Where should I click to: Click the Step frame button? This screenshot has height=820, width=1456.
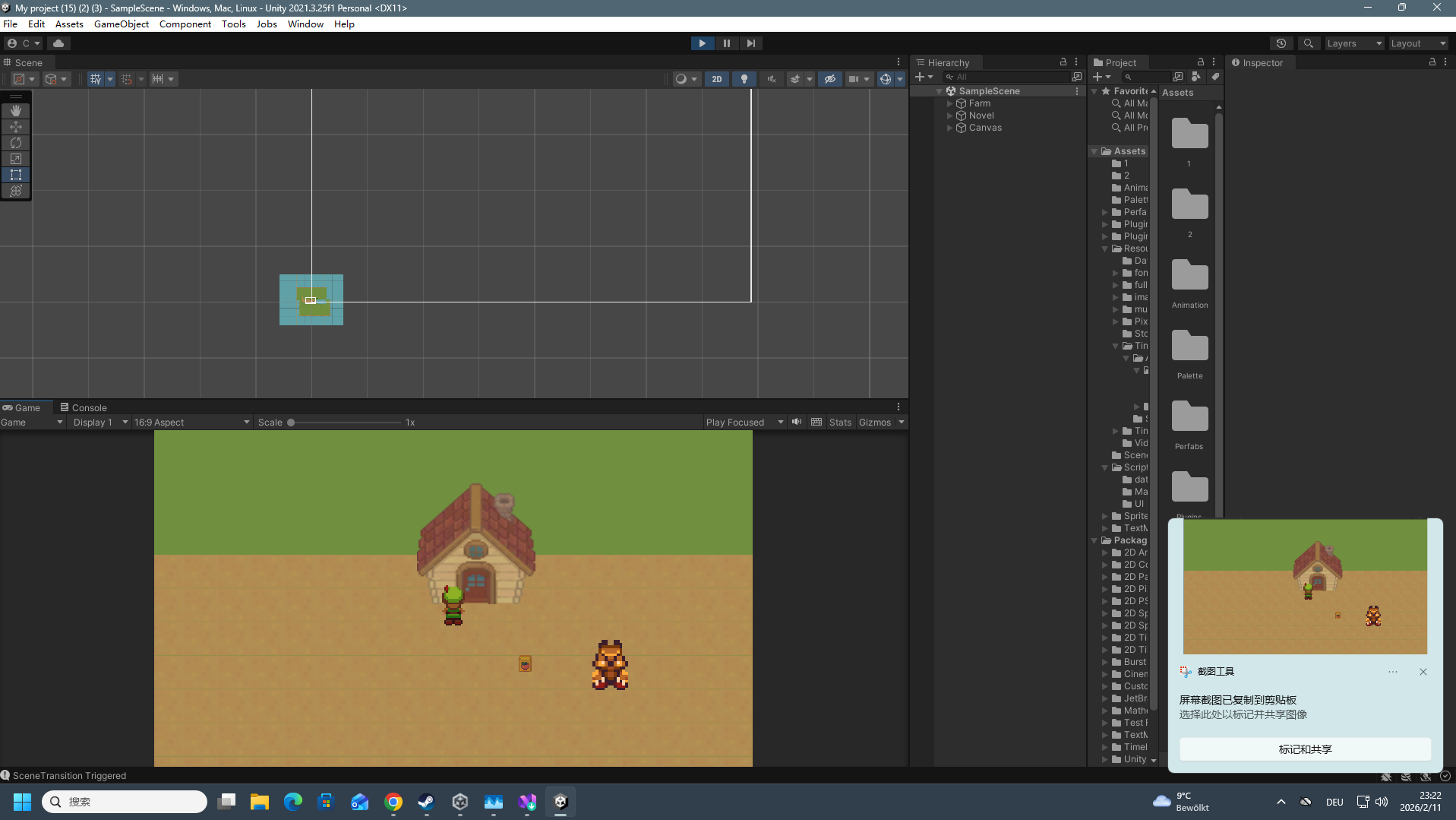point(750,43)
